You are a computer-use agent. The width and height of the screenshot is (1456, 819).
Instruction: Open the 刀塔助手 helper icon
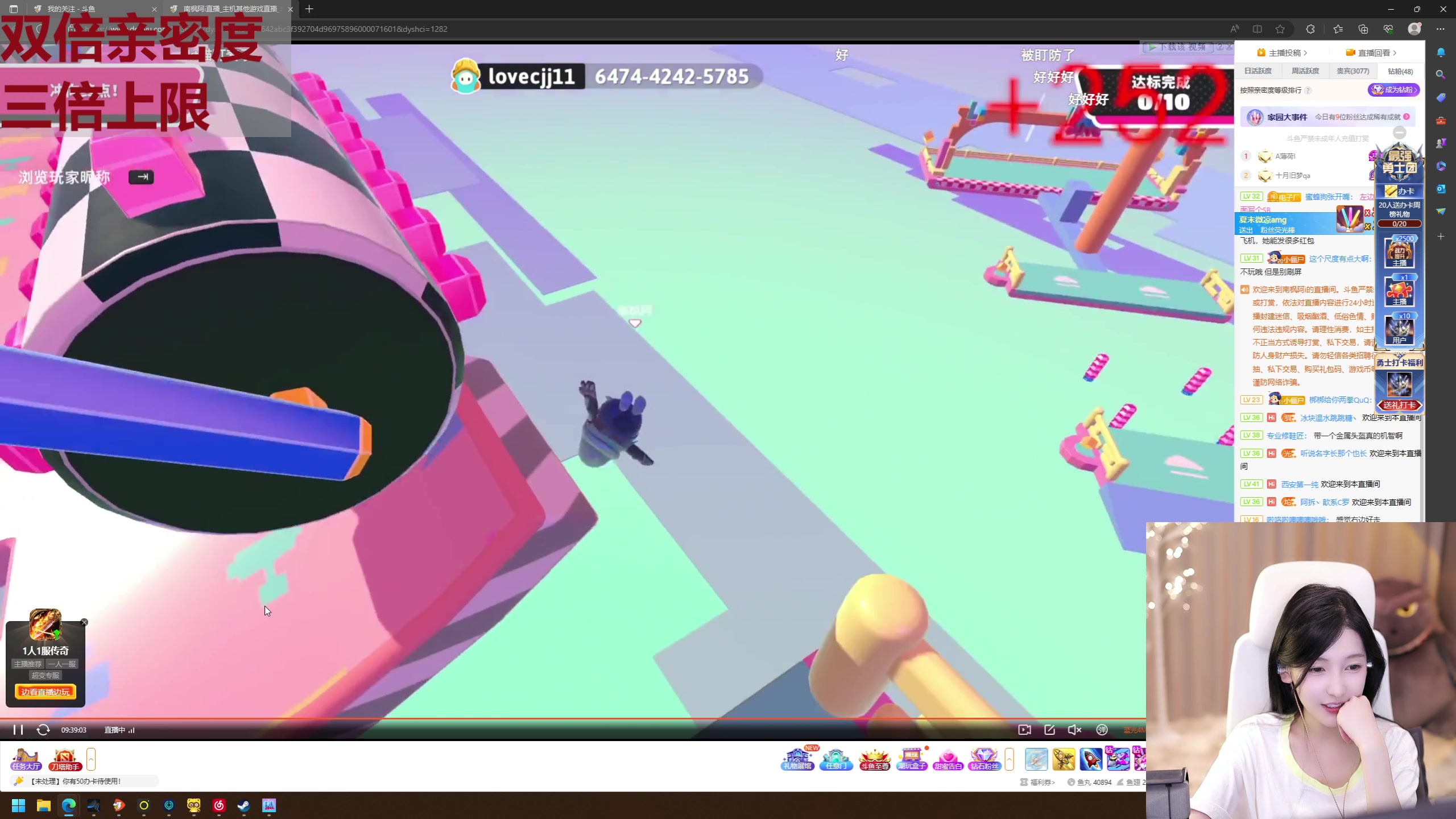(64, 759)
